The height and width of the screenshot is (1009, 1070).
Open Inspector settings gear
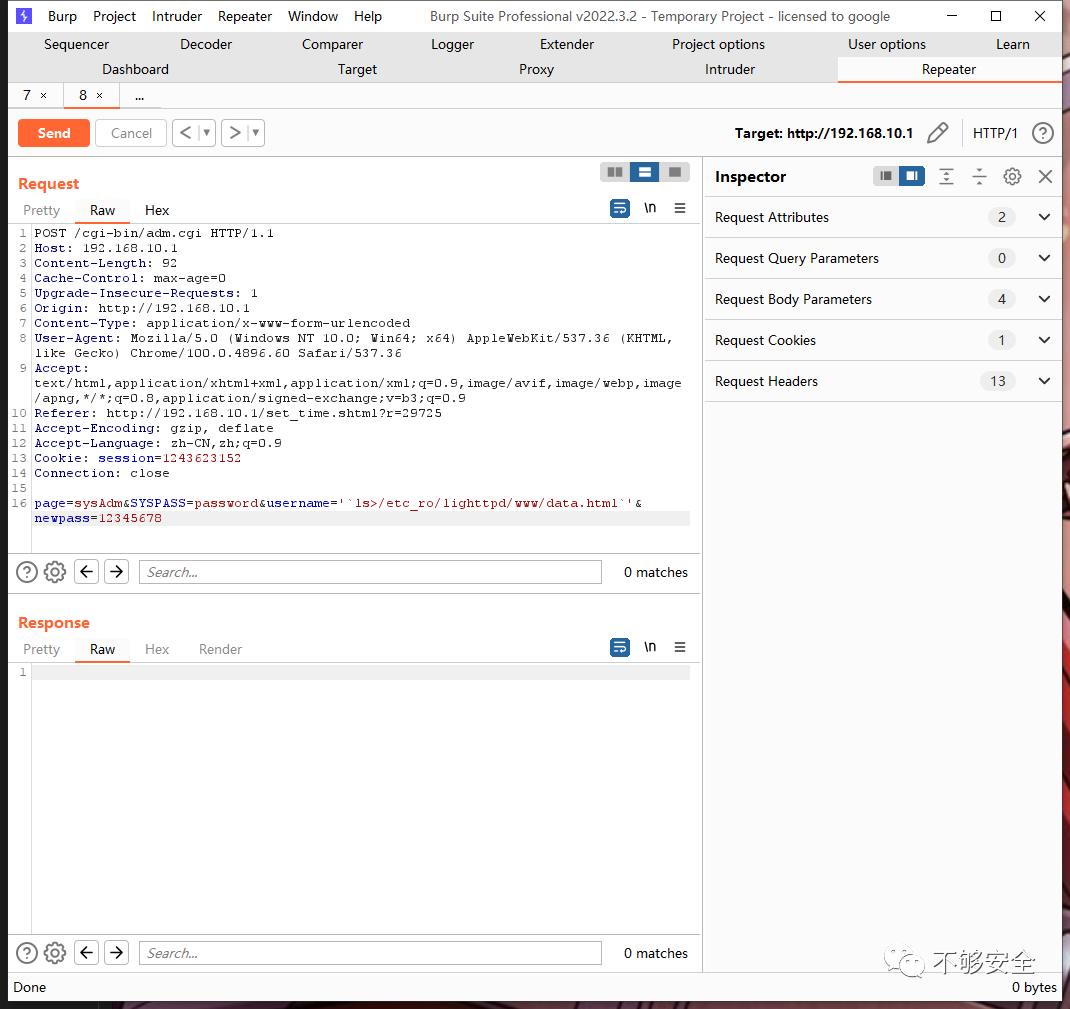[1012, 177]
